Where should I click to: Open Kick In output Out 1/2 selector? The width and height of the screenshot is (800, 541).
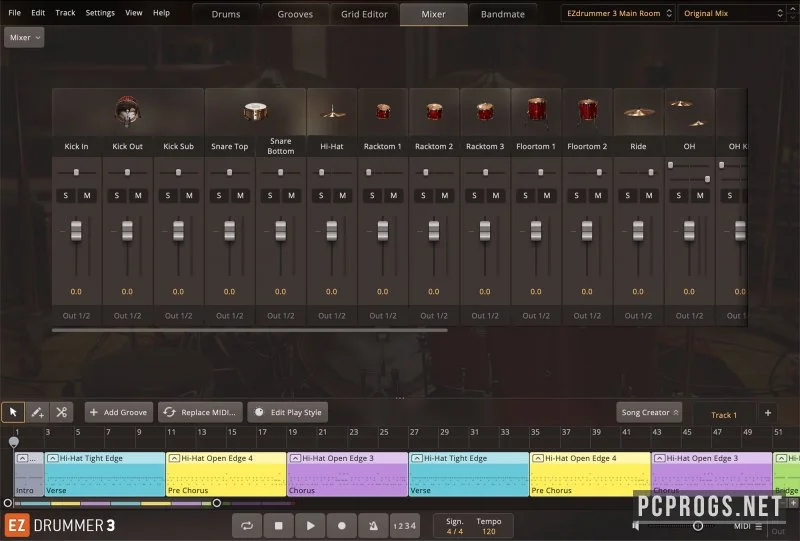pos(76,316)
